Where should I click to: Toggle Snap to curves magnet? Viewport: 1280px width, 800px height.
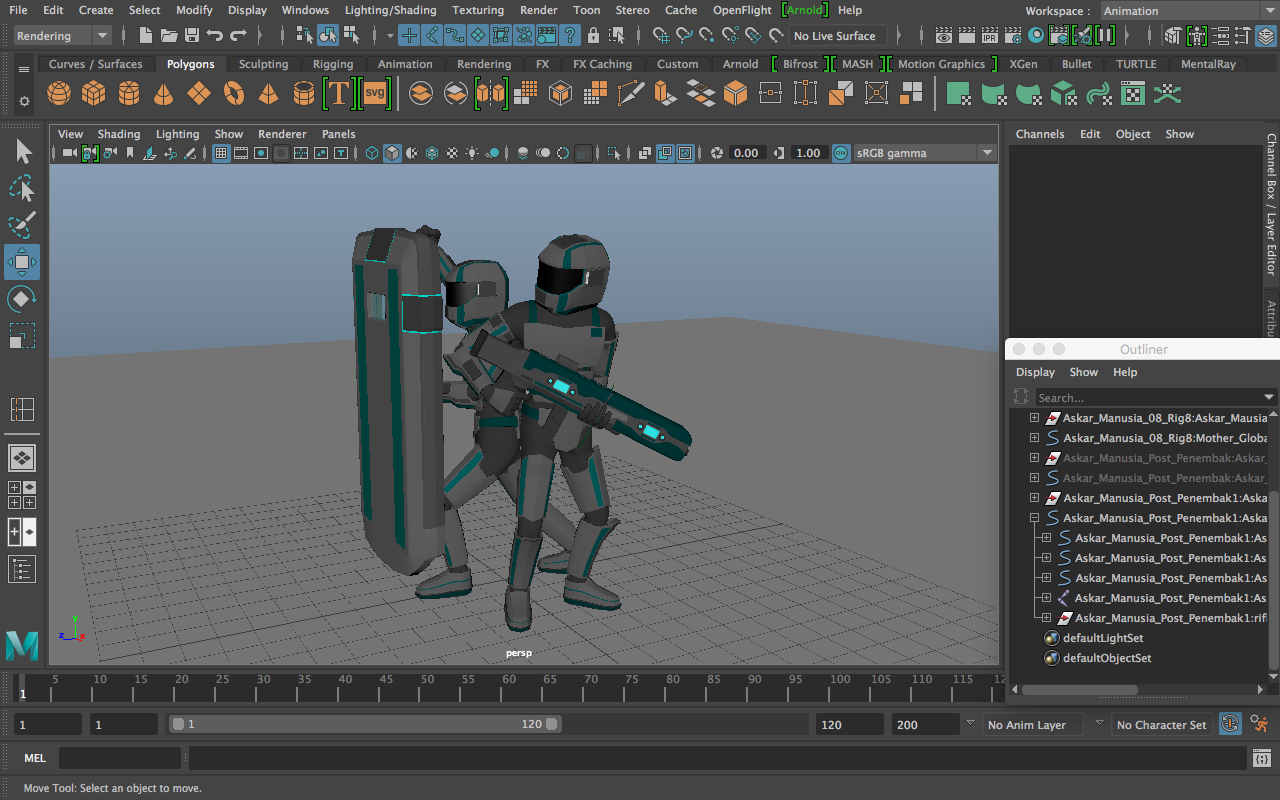coord(685,36)
